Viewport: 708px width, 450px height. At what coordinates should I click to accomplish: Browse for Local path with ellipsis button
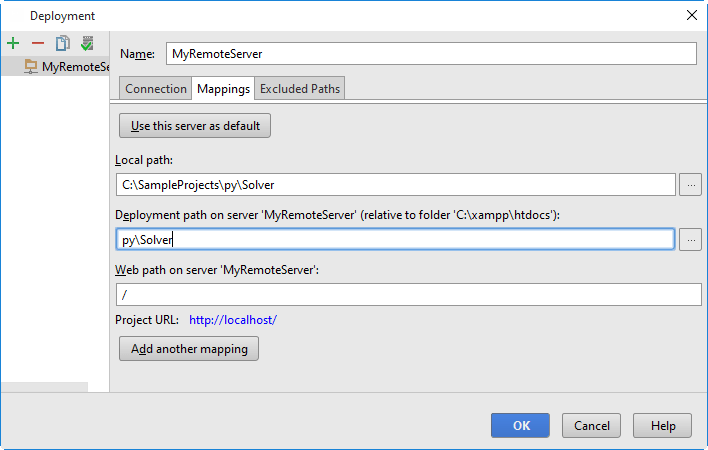point(690,184)
